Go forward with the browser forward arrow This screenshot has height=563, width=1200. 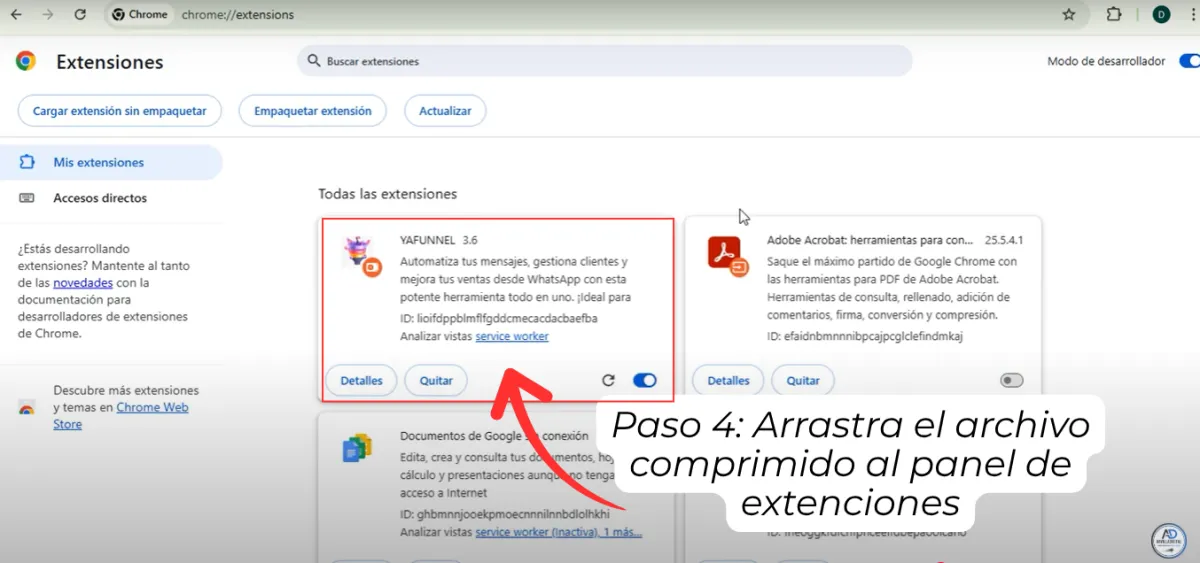(47, 15)
